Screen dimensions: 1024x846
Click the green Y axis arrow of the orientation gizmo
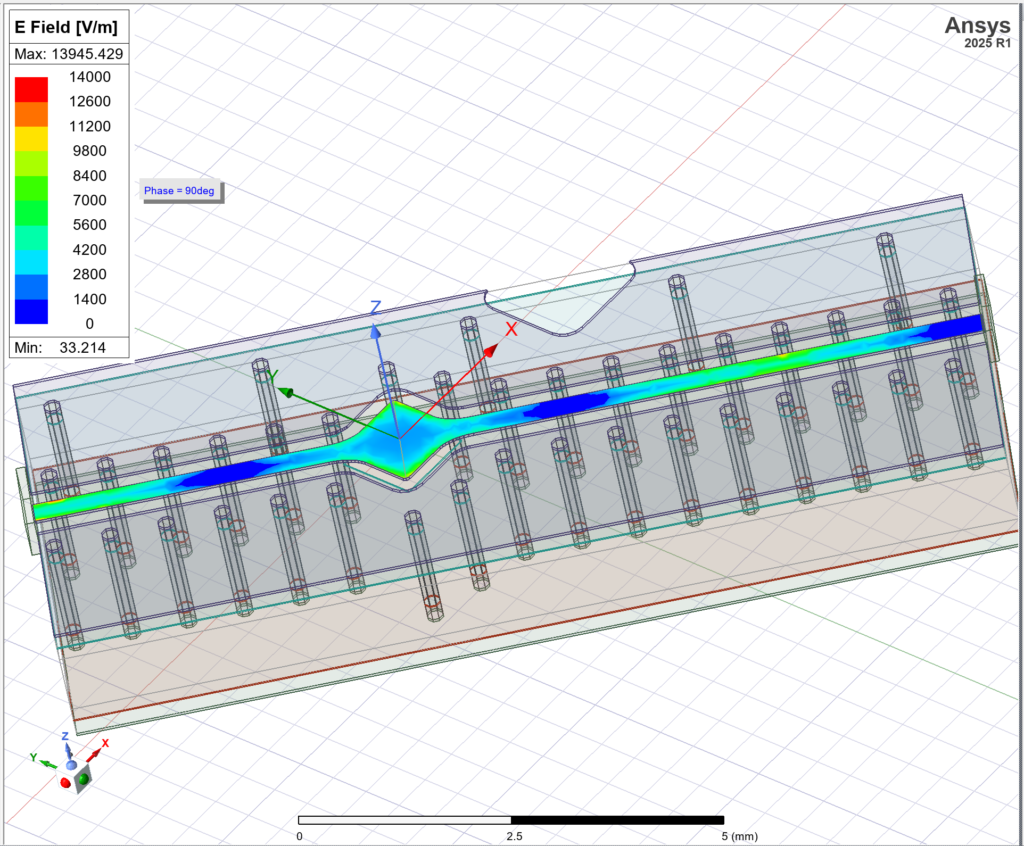[x=49, y=763]
